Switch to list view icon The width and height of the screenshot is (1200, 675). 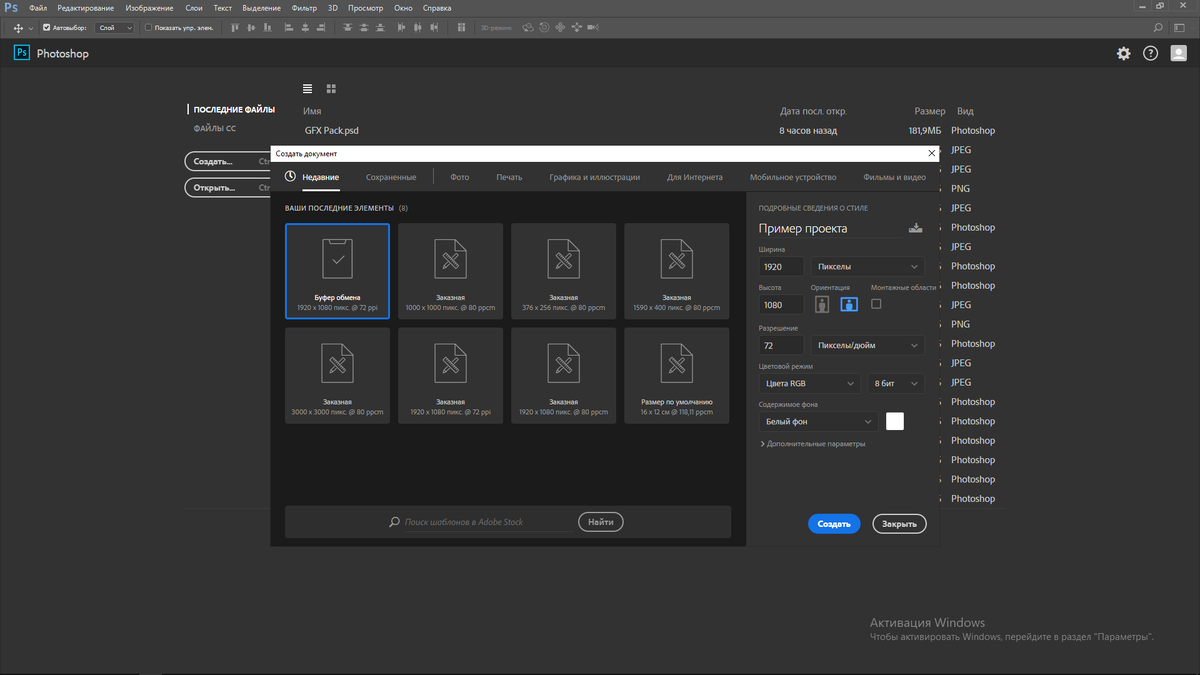click(308, 89)
